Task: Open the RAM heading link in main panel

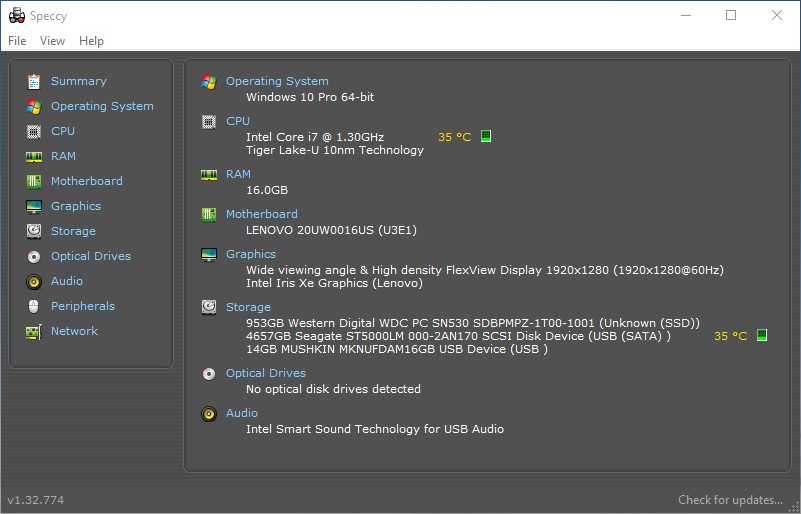Action: click(239, 175)
